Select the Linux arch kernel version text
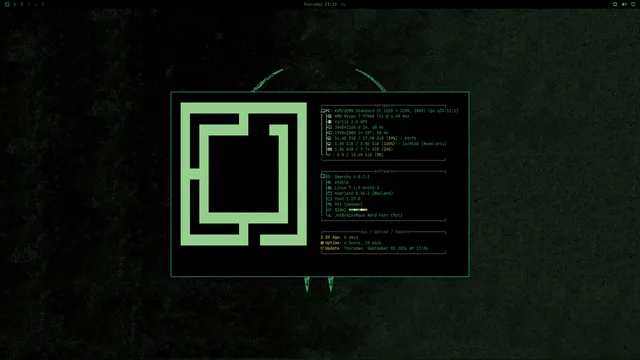640x360 pixels. click(x=357, y=188)
